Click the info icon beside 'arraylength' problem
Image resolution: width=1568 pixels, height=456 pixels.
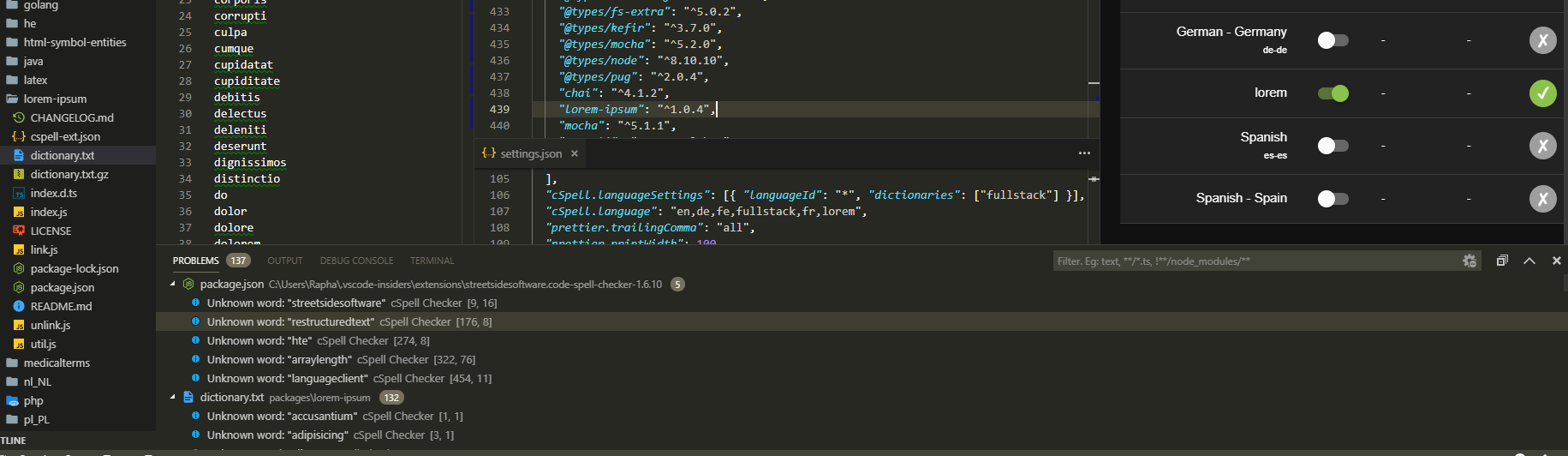195,359
